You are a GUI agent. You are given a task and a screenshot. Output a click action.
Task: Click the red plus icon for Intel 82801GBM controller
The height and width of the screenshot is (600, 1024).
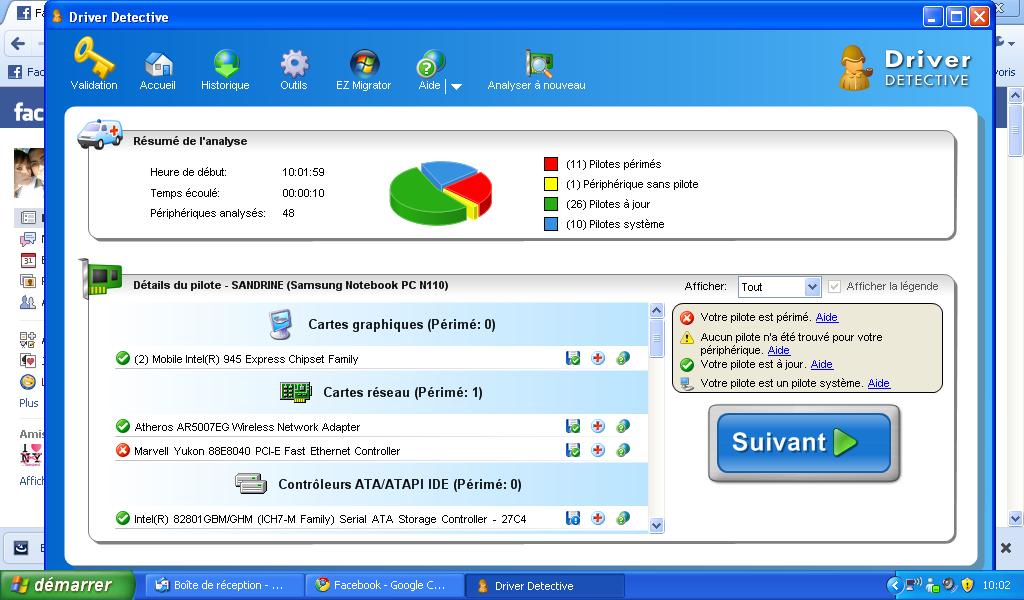(x=598, y=518)
